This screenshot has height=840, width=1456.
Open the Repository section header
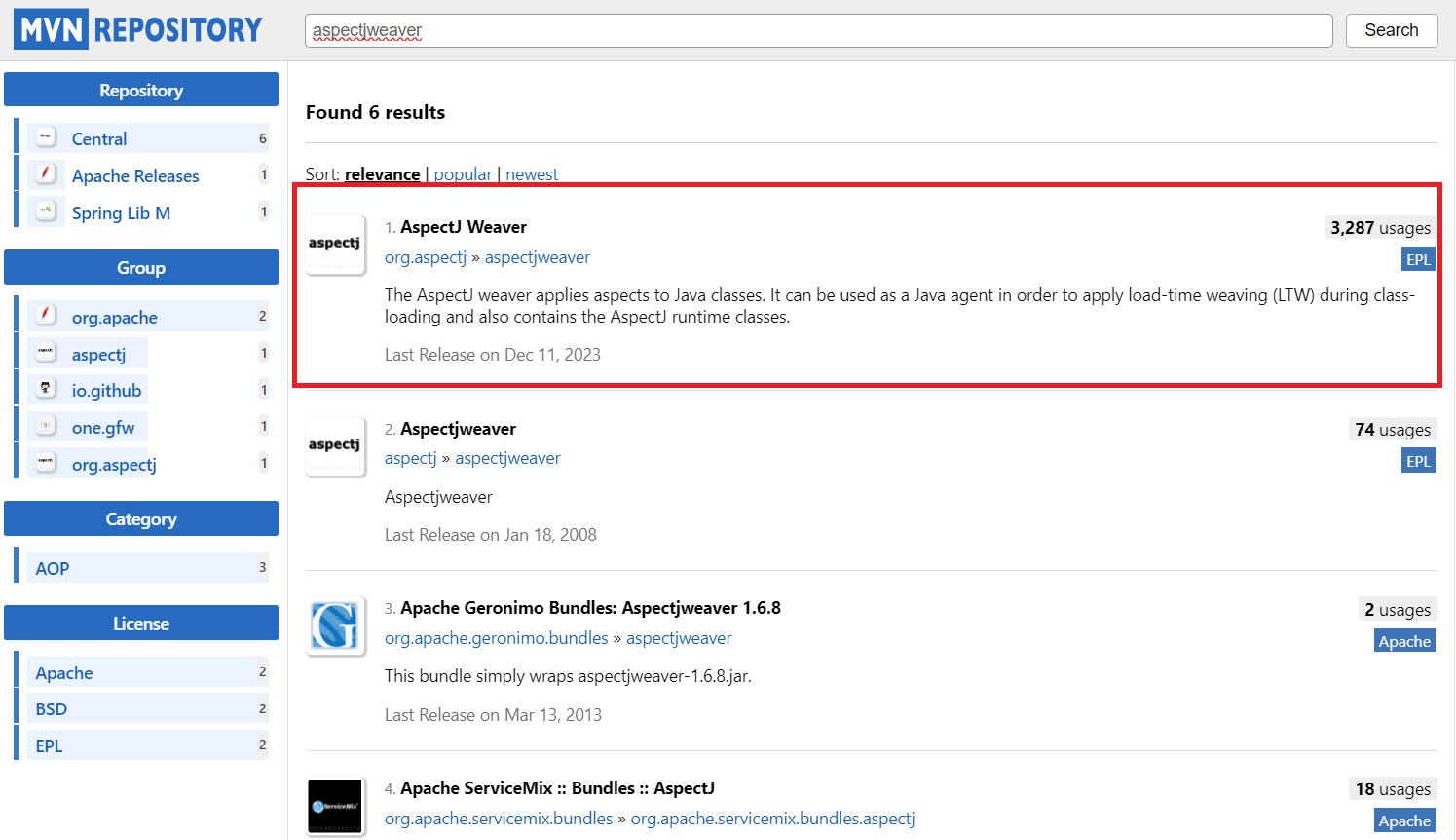pos(141,90)
